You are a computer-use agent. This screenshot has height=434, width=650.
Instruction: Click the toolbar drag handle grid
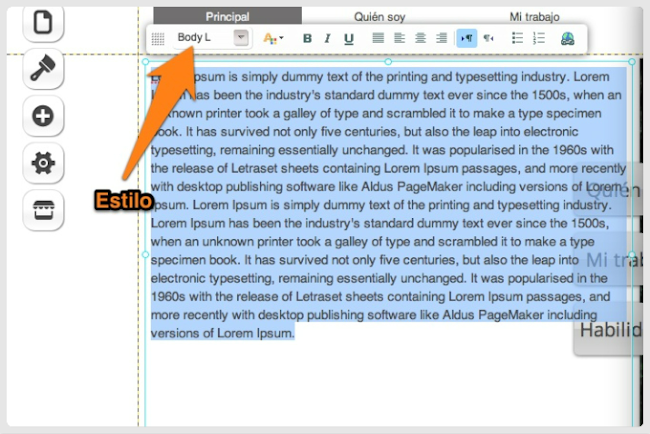pyautogui.click(x=158, y=39)
